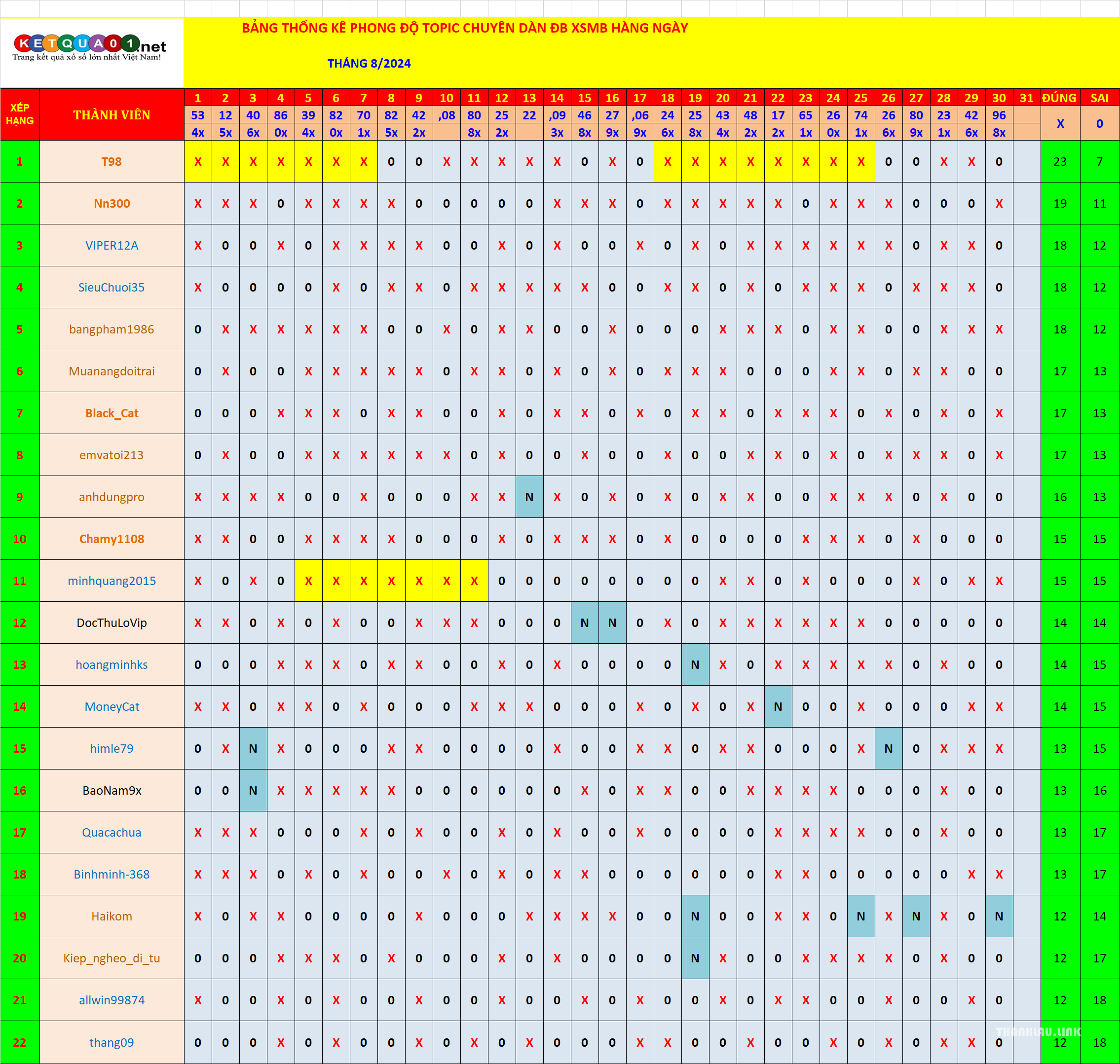Click member name 'SieuChuoi35'
This screenshot has width=1120, height=1064.
pos(112,288)
